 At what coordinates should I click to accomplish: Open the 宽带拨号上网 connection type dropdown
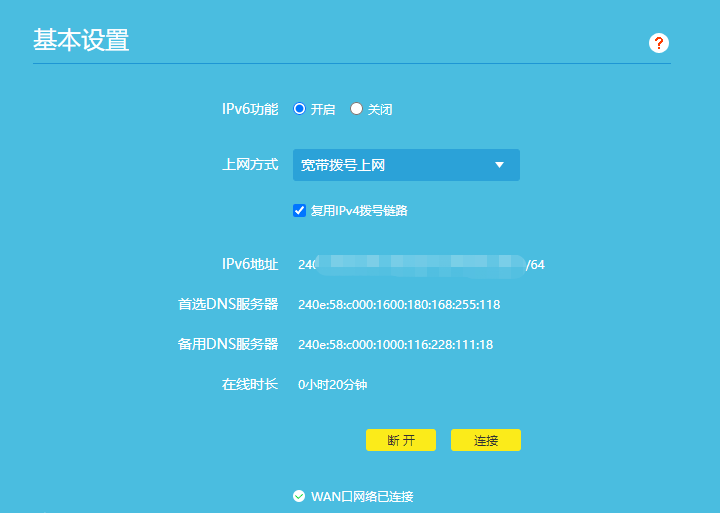pyautogui.click(x=405, y=165)
